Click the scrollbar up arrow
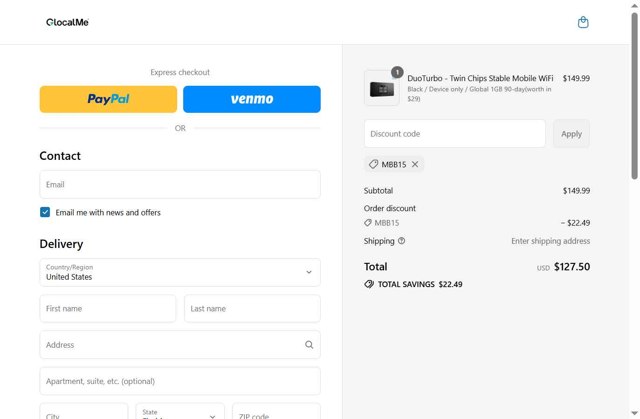This screenshot has width=640, height=419. click(x=635, y=5)
